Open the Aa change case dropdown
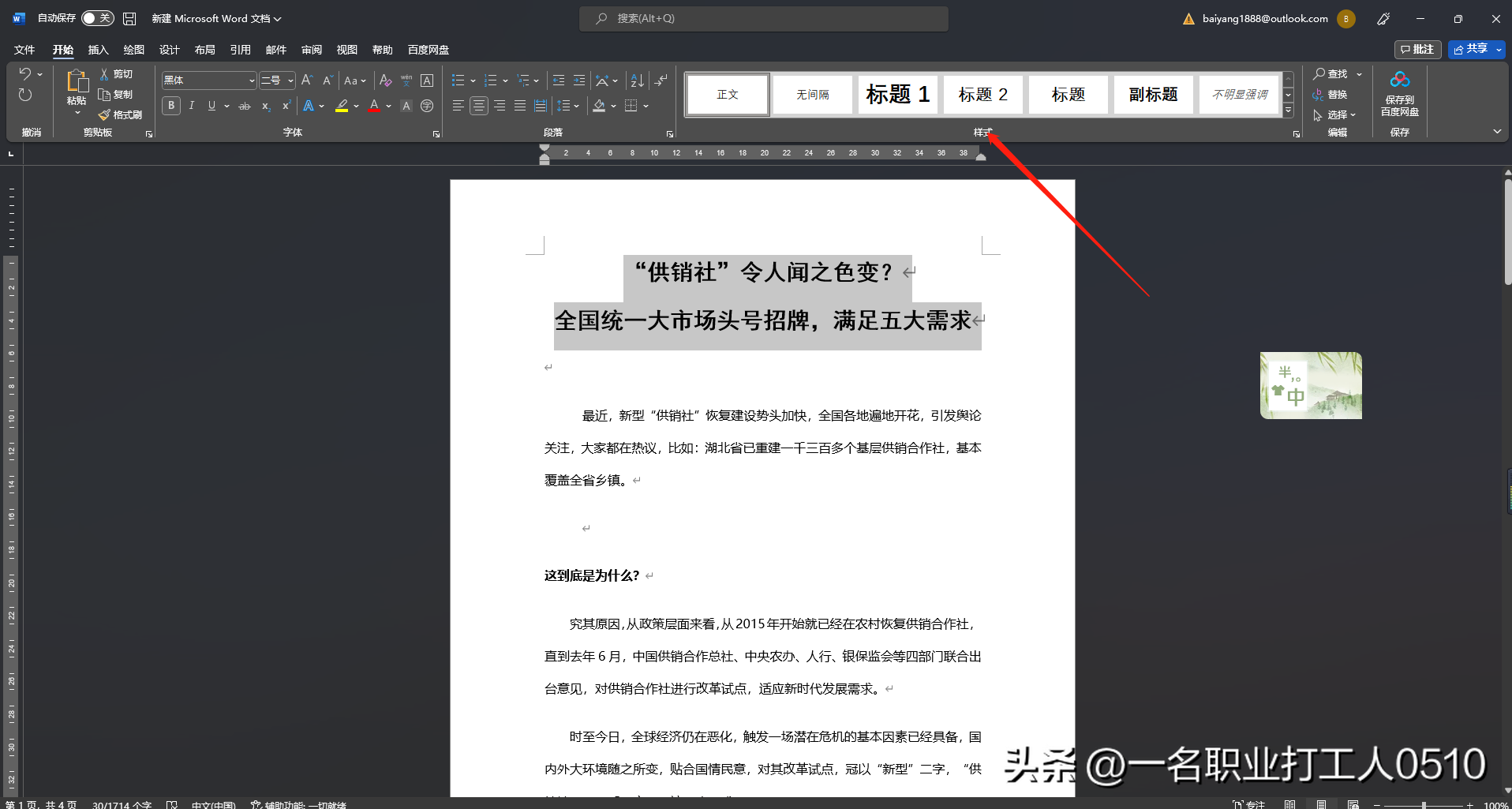Screen dimensions: 1512x809 click(x=354, y=81)
